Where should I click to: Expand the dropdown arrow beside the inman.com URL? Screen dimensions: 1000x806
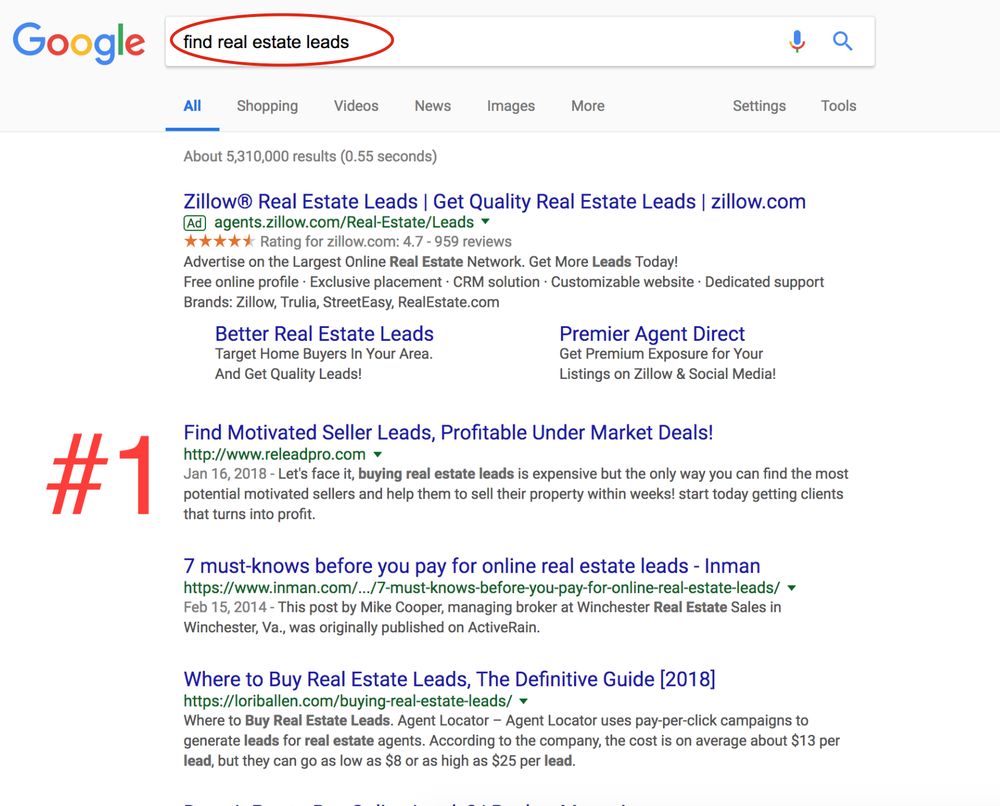coord(791,588)
